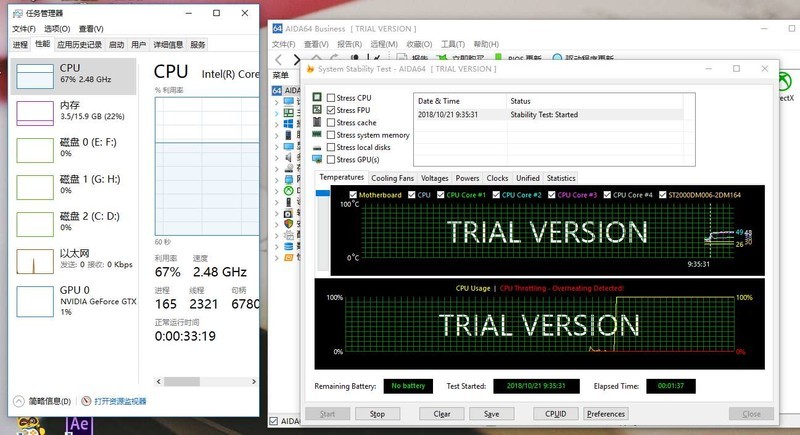Screen dimensions: 800x435
Task: Toggle ST2000DM006 drive graph checkbox
Action: [663, 195]
